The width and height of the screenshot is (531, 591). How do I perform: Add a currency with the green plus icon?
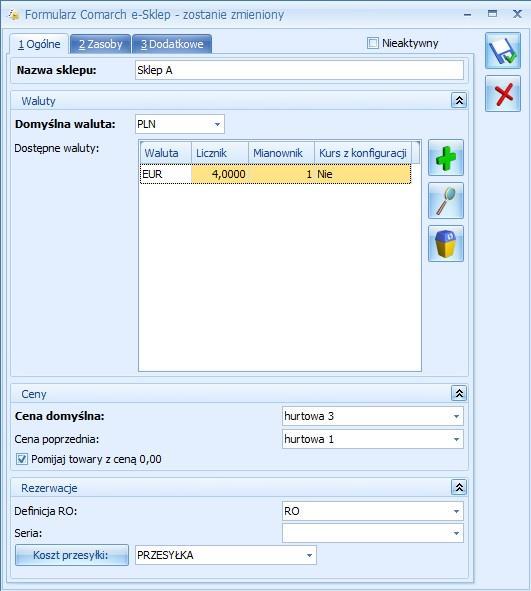(x=446, y=158)
